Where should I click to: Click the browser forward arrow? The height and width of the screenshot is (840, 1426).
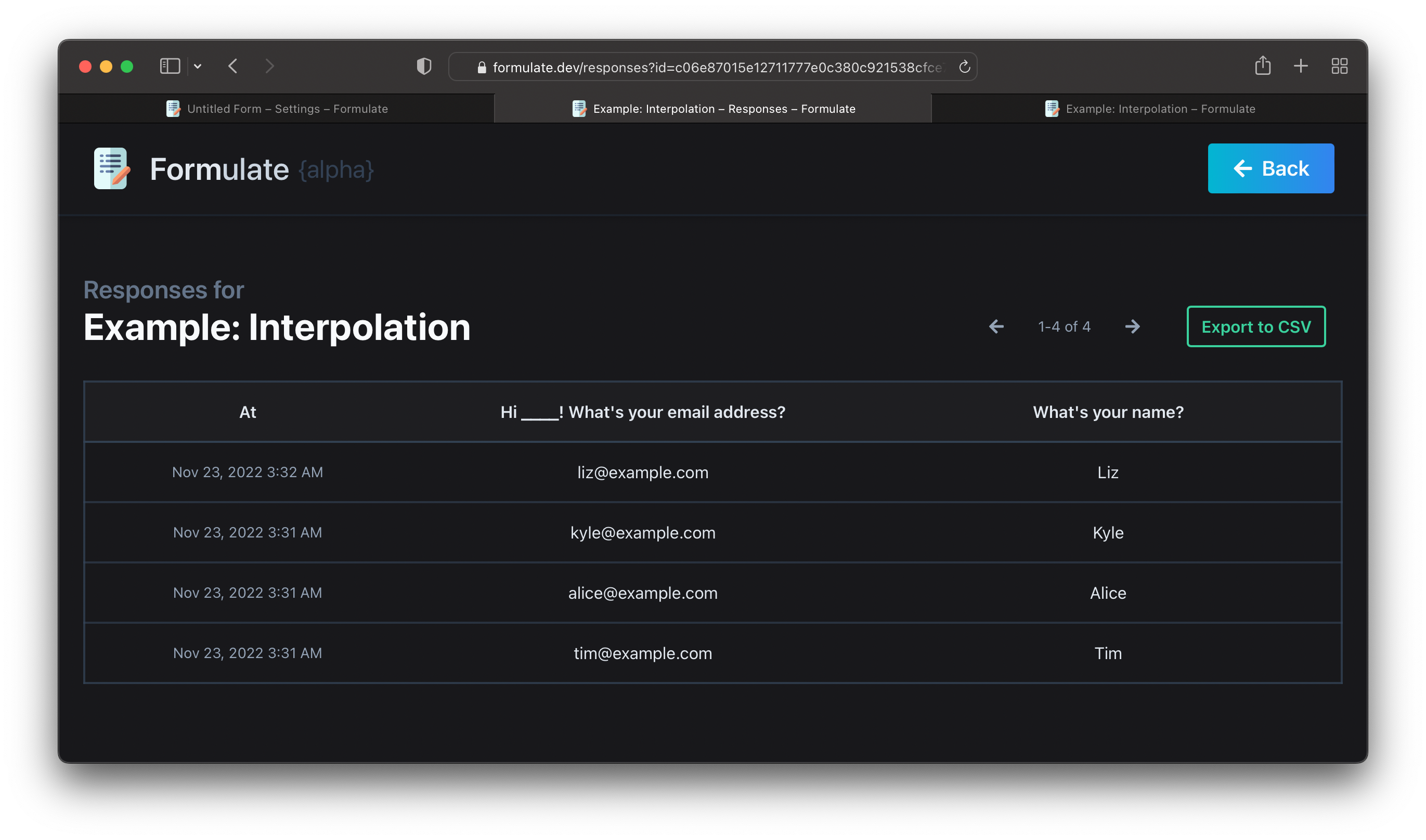click(x=269, y=66)
